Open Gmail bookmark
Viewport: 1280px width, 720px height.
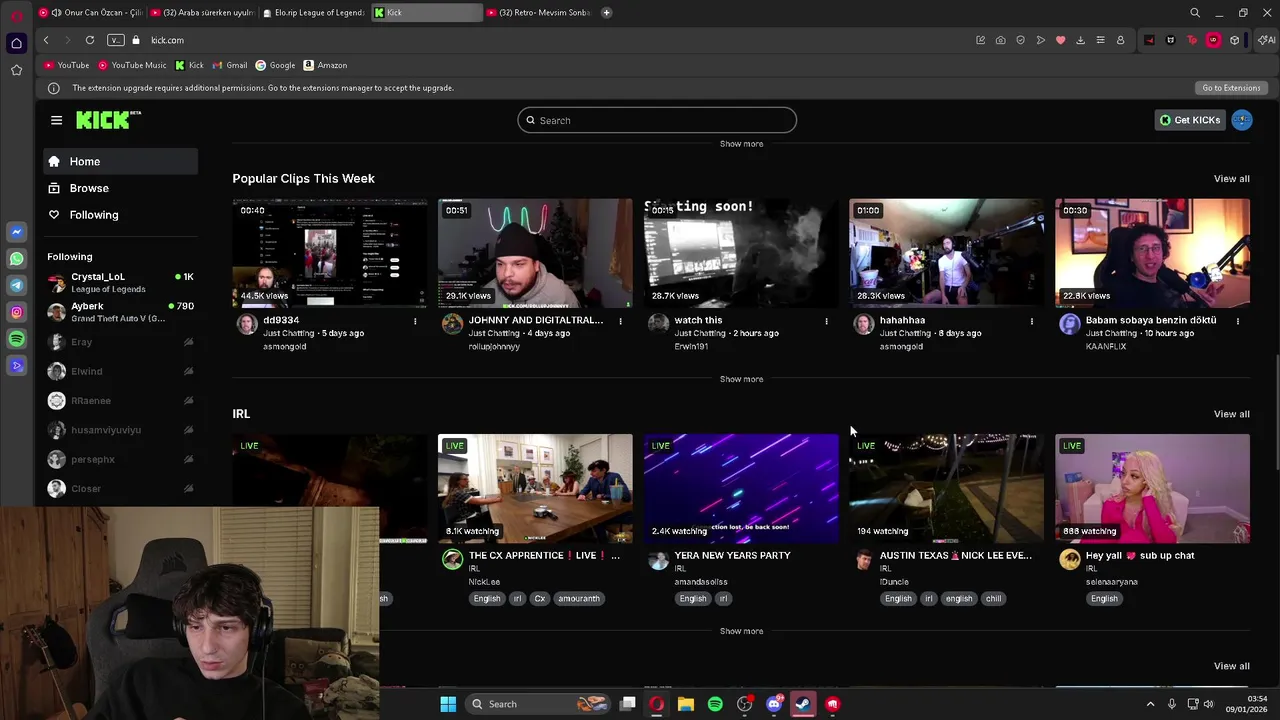pyautogui.click(x=230, y=65)
